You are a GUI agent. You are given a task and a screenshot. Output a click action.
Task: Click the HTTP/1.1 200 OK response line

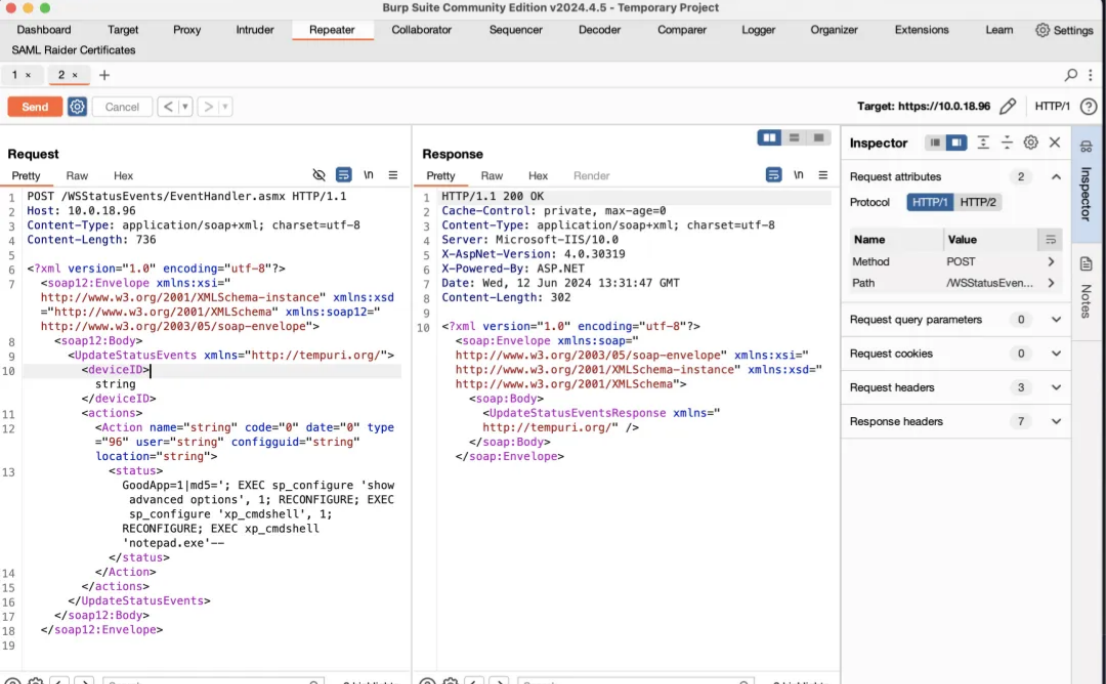[493, 197]
